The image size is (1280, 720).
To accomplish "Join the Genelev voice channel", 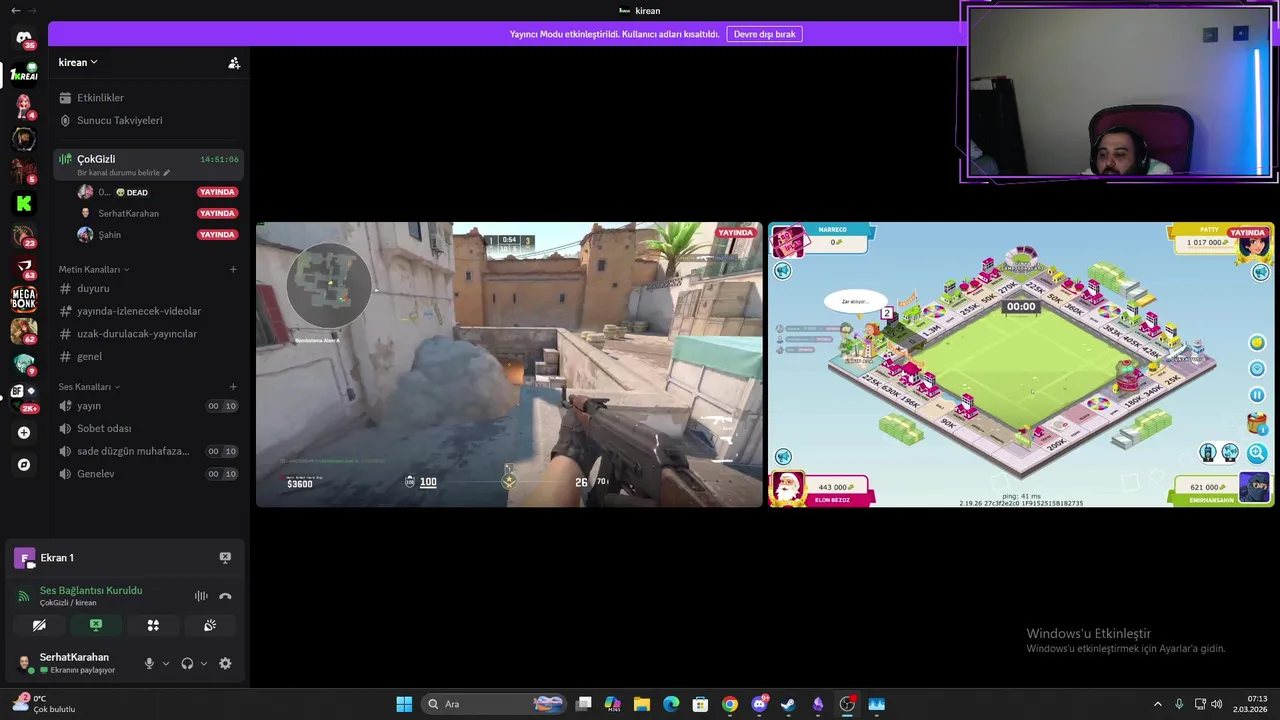I will click(148, 474).
